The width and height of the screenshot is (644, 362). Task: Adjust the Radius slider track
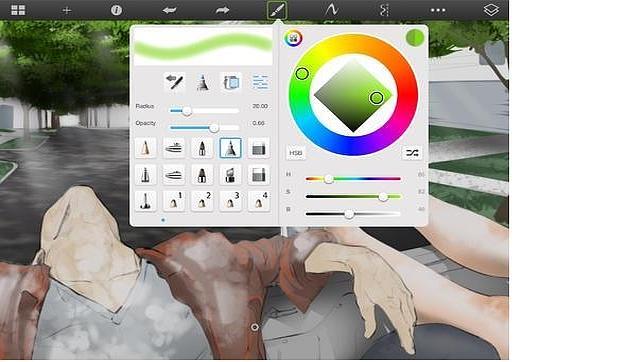click(204, 111)
